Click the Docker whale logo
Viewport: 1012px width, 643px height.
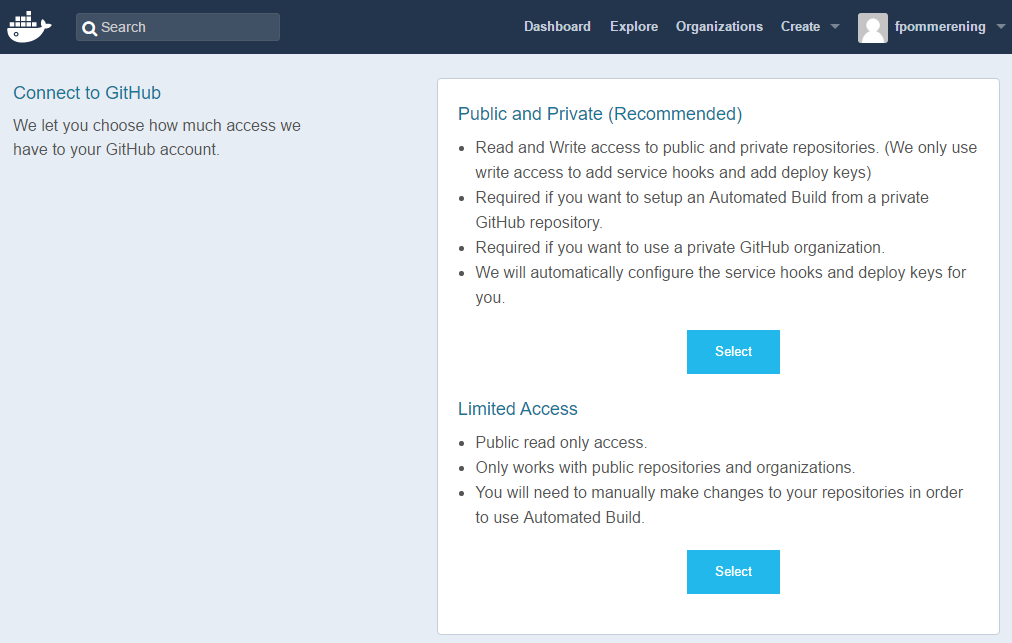tap(29, 26)
